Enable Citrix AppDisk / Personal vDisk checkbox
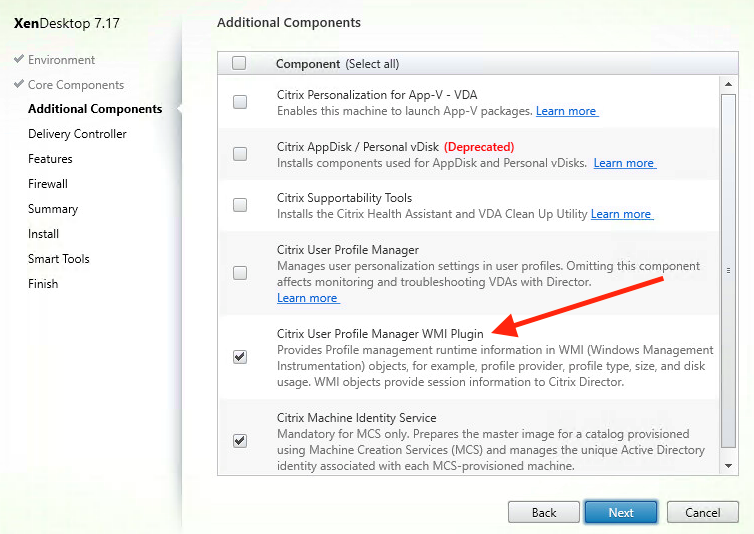 (x=240, y=154)
